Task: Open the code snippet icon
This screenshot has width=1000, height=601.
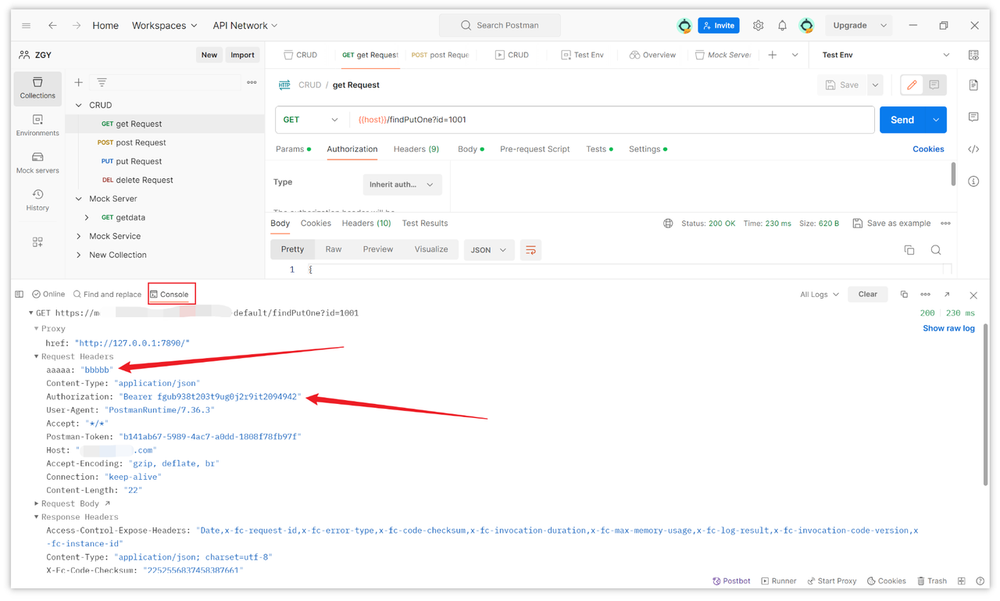Action: (x=973, y=149)
